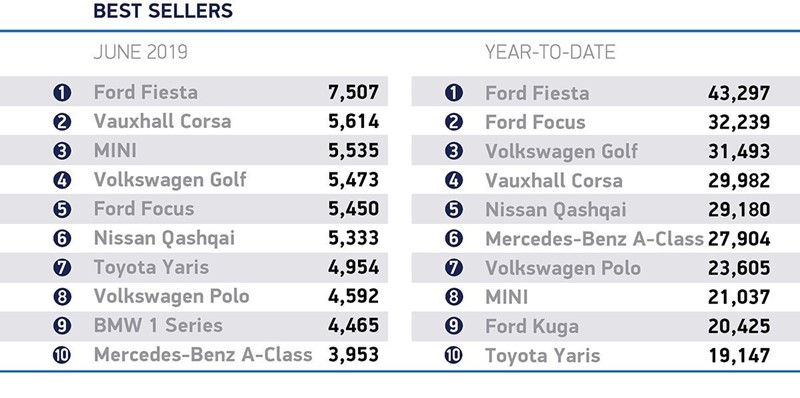Screen dimensions: 800x398
Task: Select the Ford Fiesta 43,297 sales figure
Action: 739,93
